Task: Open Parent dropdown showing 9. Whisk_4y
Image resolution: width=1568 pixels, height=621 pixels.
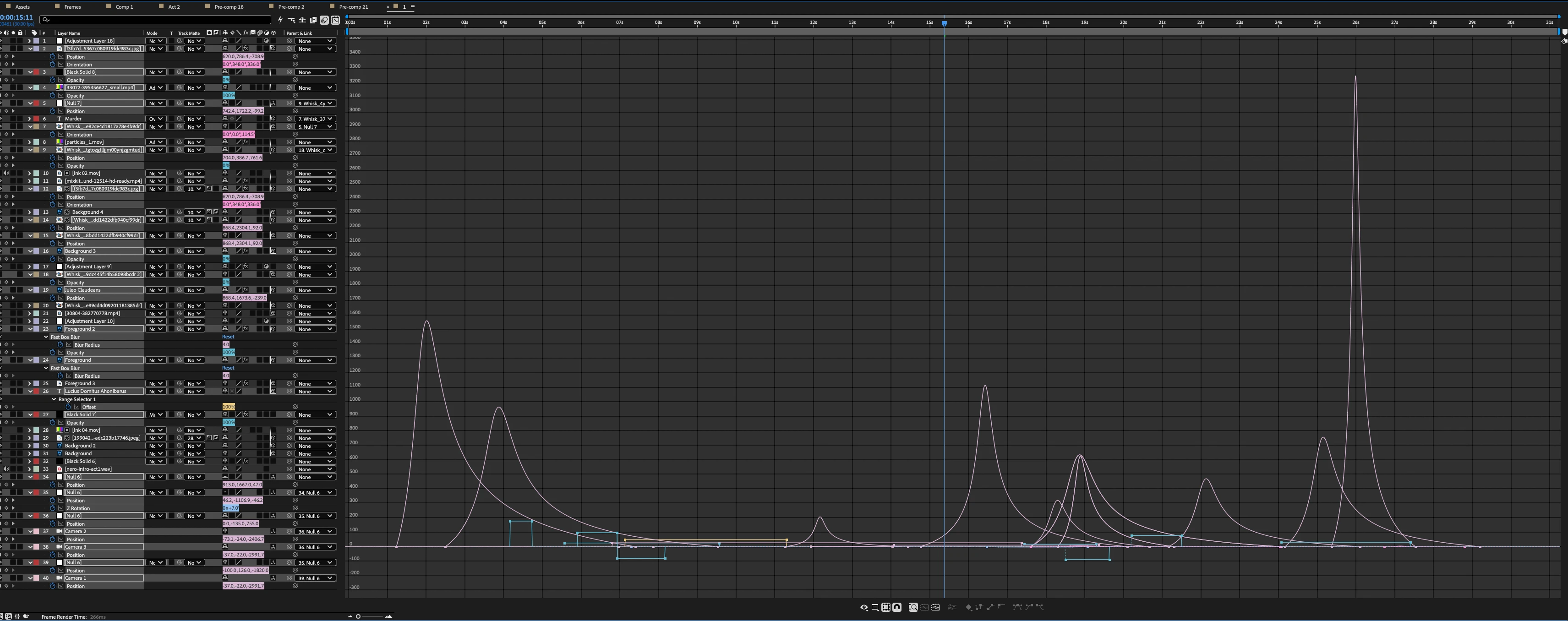Action: pos(315,103)
